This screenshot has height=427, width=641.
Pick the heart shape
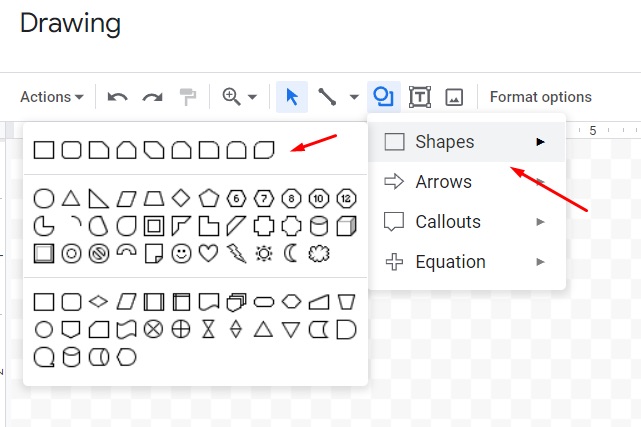[208, 253]
